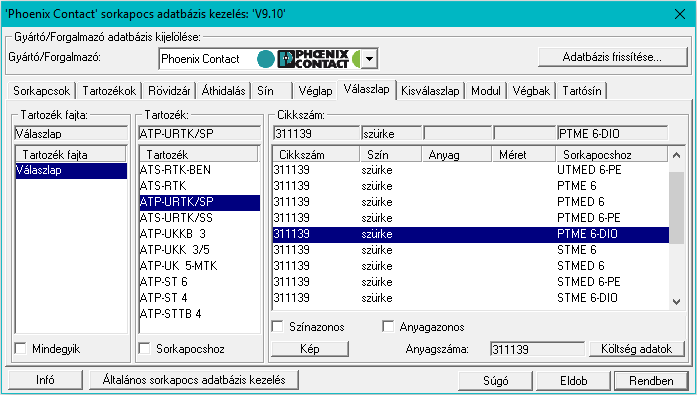Open Általános sorkapocs adatbázis kezelés
The image size is (697, 395).
point(194,380)
